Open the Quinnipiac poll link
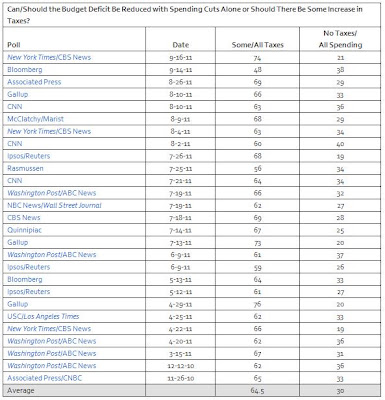This screenshot has width=385, height=400. (x=24, y=230)
